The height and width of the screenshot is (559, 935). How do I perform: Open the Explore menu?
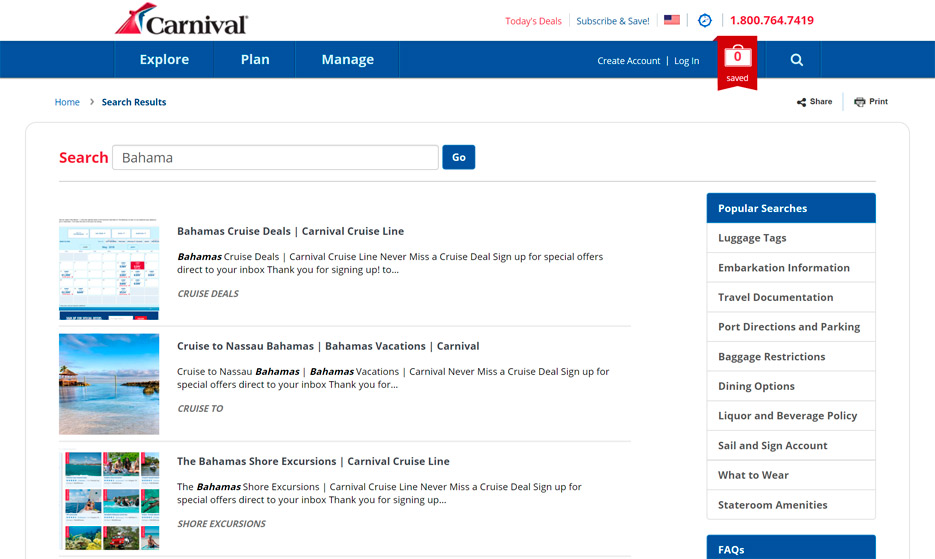tap(164, 60)
